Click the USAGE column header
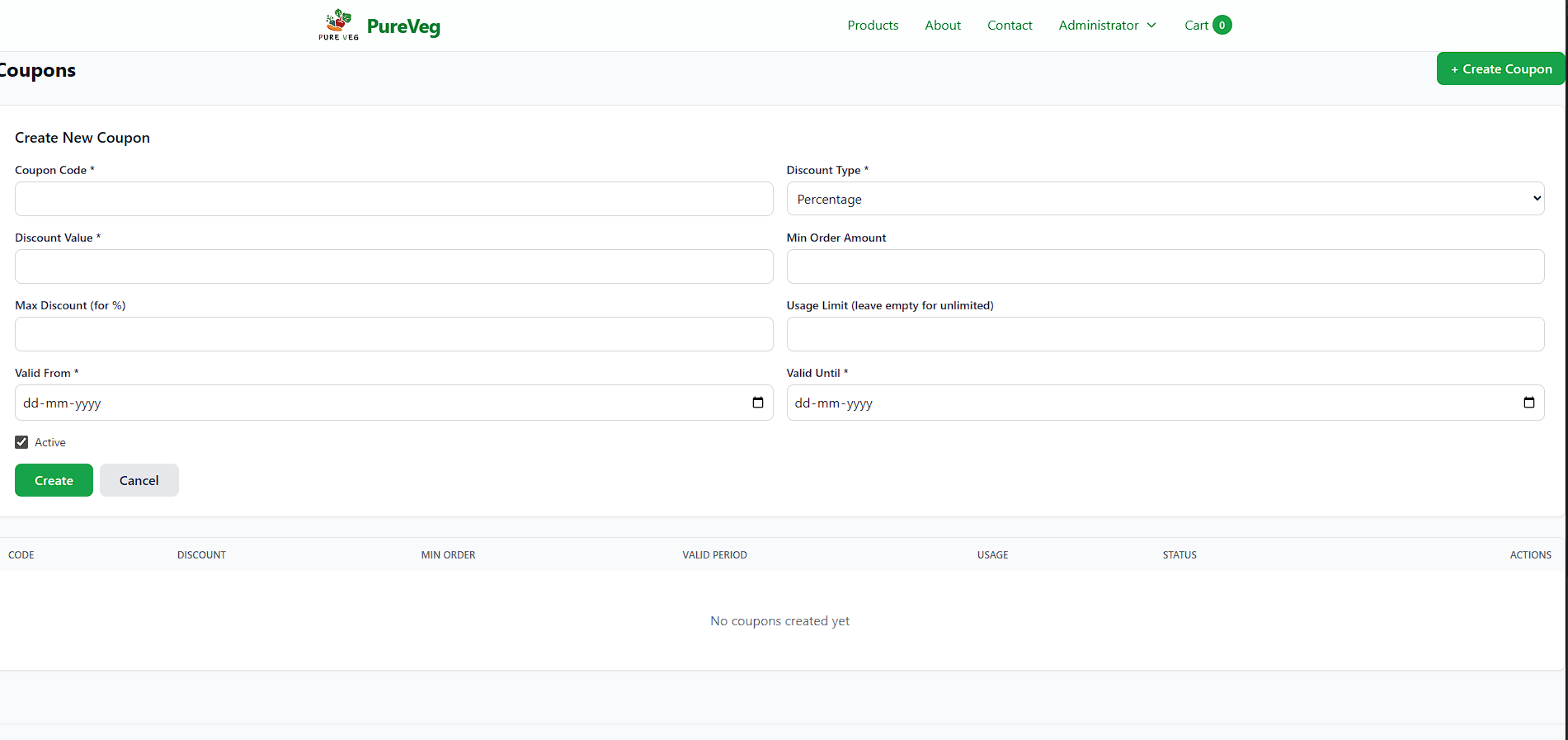The width and height of the screenshot is (1568, 740). [x=992, y=554]
